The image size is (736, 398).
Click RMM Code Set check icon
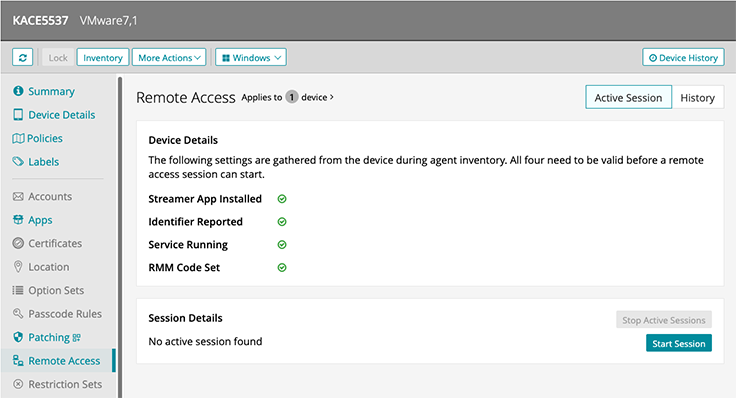[282, 268]
